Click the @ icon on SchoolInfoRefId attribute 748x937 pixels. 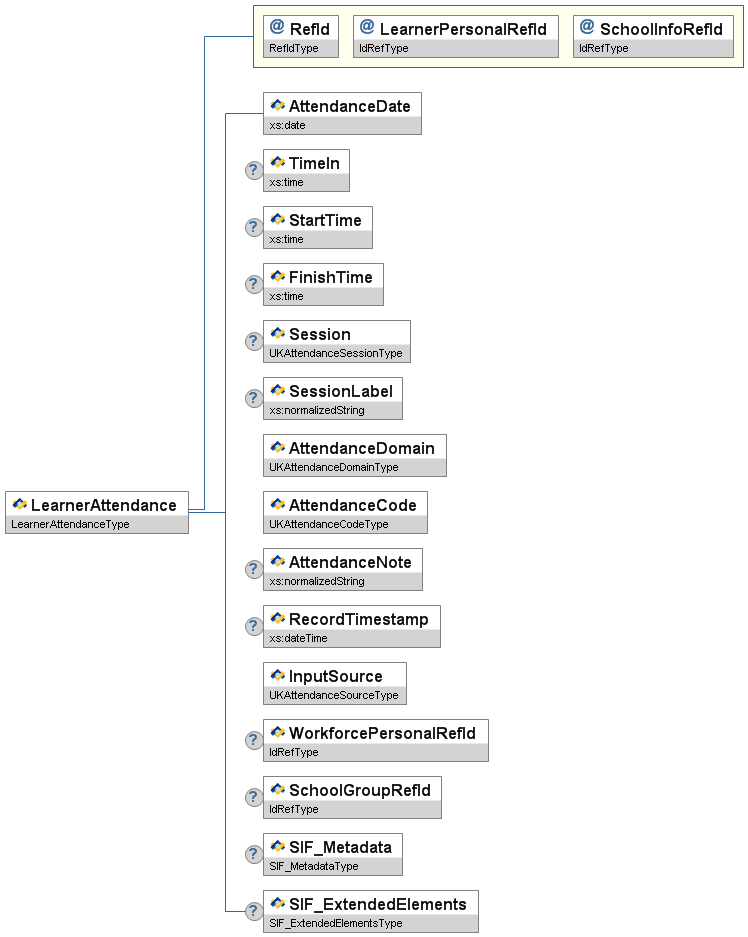pos(587,28)
